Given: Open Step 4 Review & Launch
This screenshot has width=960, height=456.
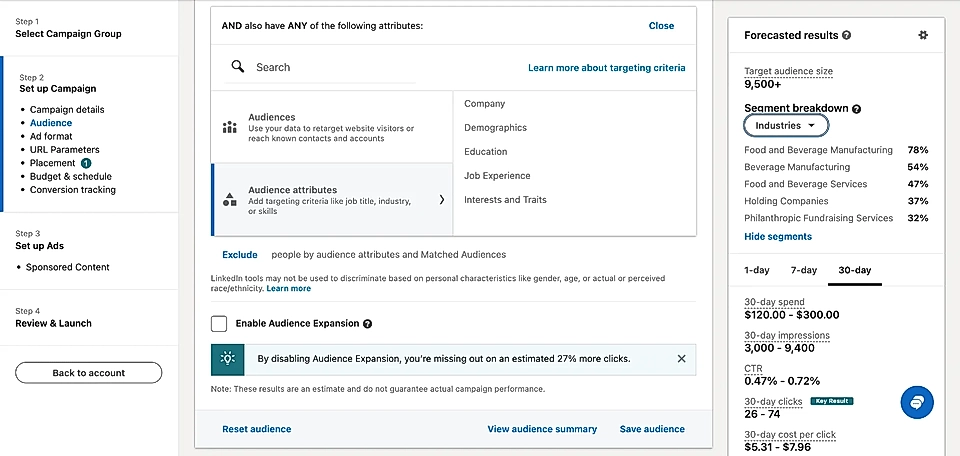Looking at the screenshot, I should (53, 318).
